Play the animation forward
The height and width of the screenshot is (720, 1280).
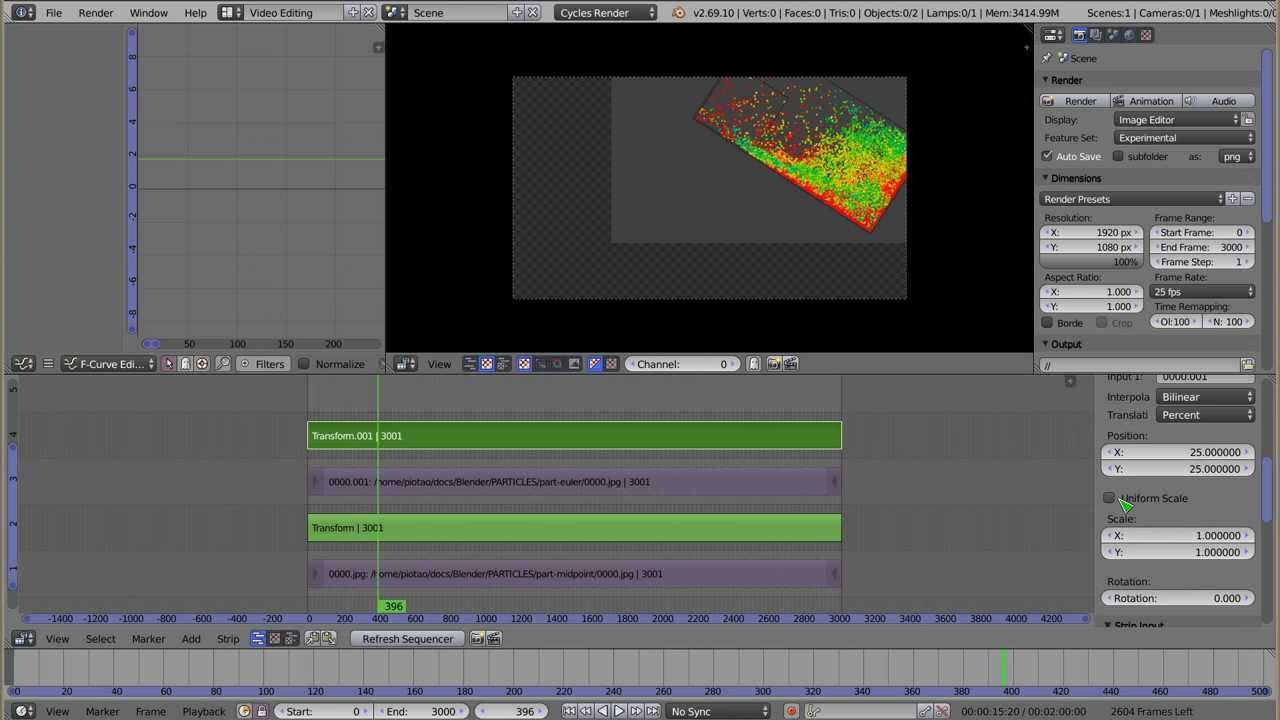(x=619, y=711)
